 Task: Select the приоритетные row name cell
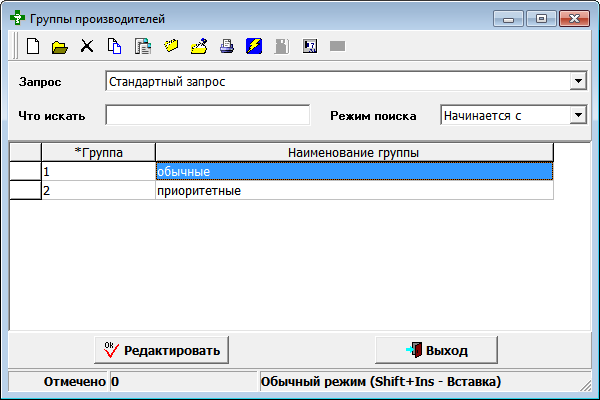coord(354,190)
